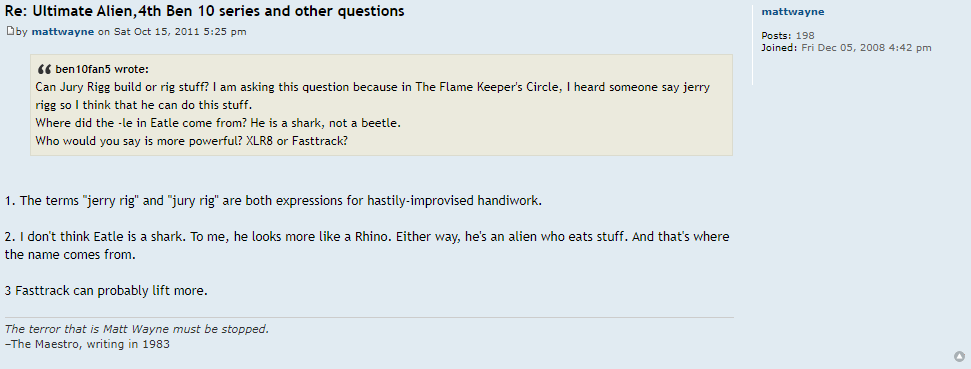This screenshot has height=369, width=971.
Task: Click answer one about "jerry rig" terms
Action: 273,201
